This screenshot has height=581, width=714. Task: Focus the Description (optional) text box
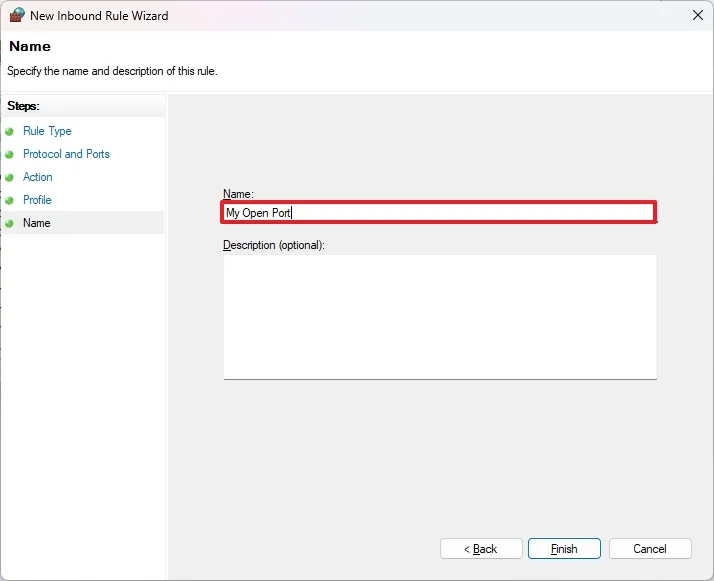point(440,316)
